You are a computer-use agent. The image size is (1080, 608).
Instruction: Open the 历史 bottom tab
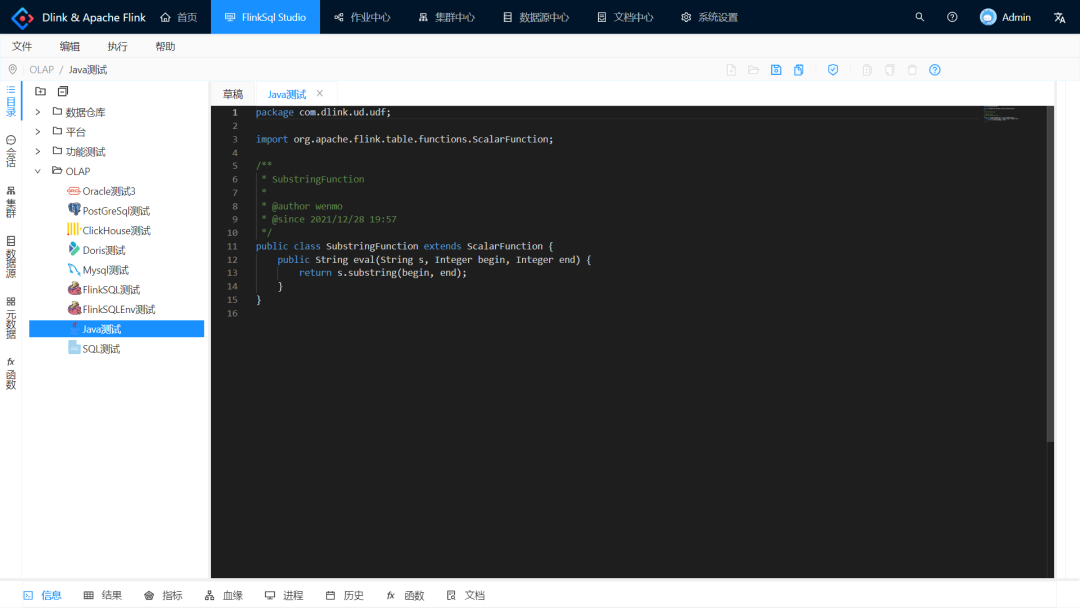pyautogui.click(x=344, y=596)
